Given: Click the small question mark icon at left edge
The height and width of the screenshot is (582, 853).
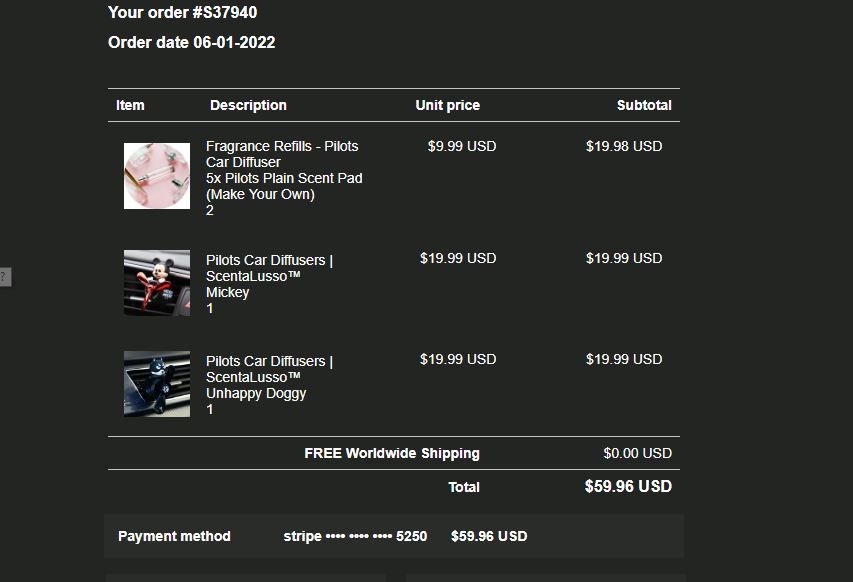Looking at the screenshot, I should point(5,277).
